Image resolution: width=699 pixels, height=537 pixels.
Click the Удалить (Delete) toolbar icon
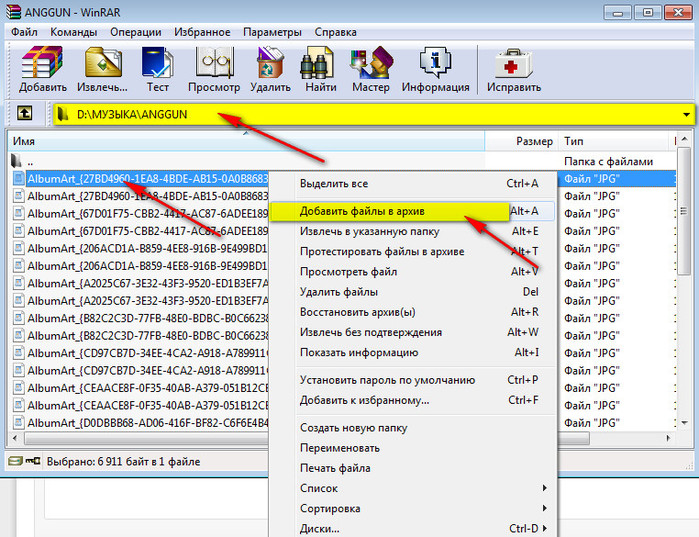(270, 69)
